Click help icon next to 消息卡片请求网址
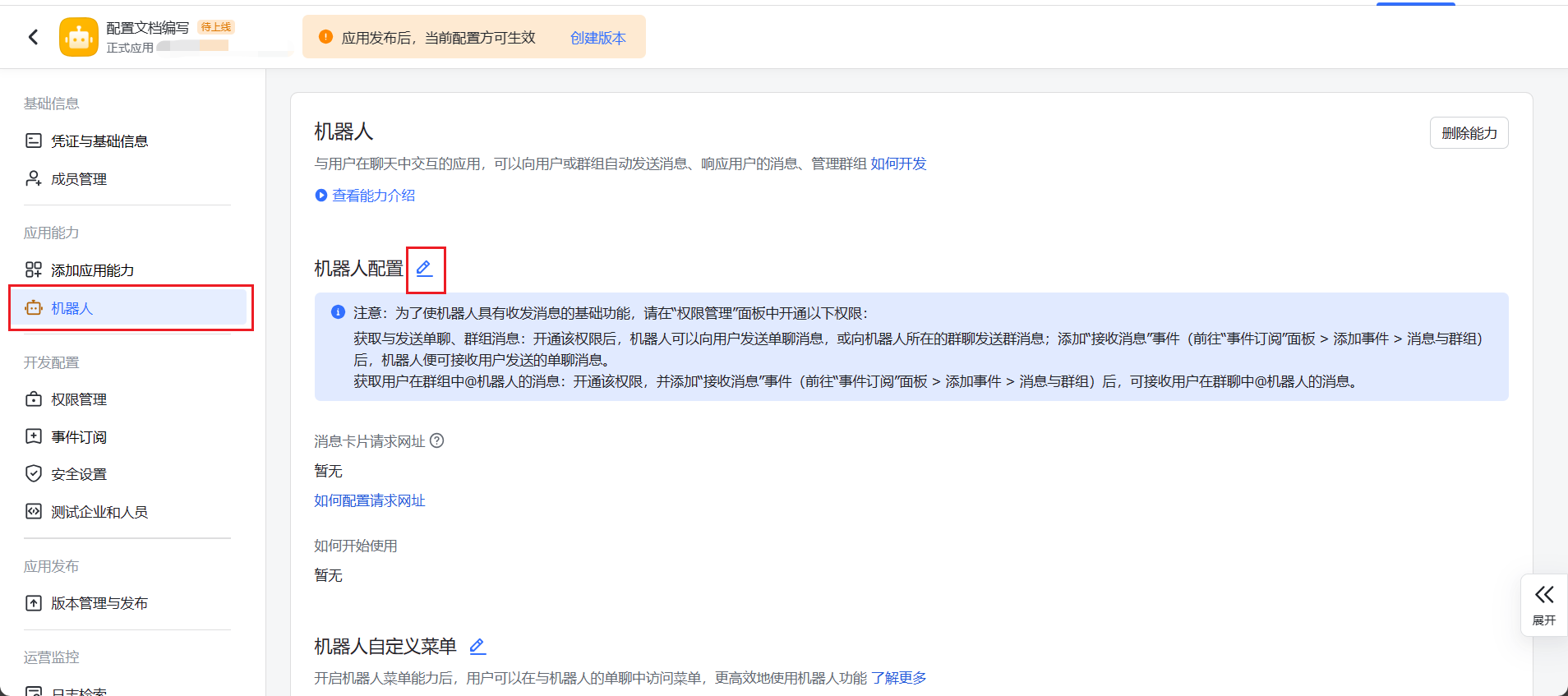The width and height of the screenshot is (1568, 696). [437, 440]
